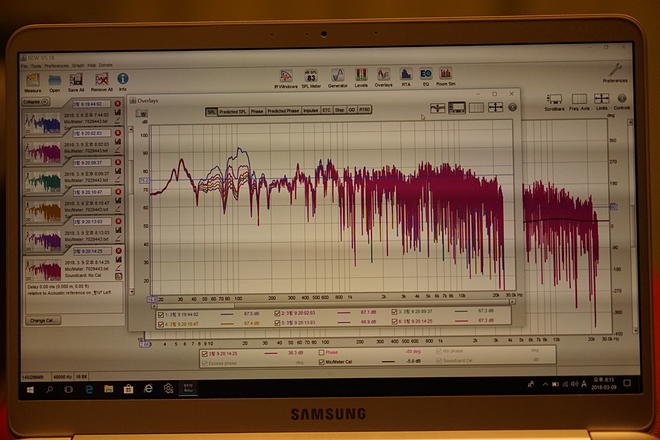Remove measurement 9:20:14:25 with red X

pyautogui.click(x=118, y=251)
